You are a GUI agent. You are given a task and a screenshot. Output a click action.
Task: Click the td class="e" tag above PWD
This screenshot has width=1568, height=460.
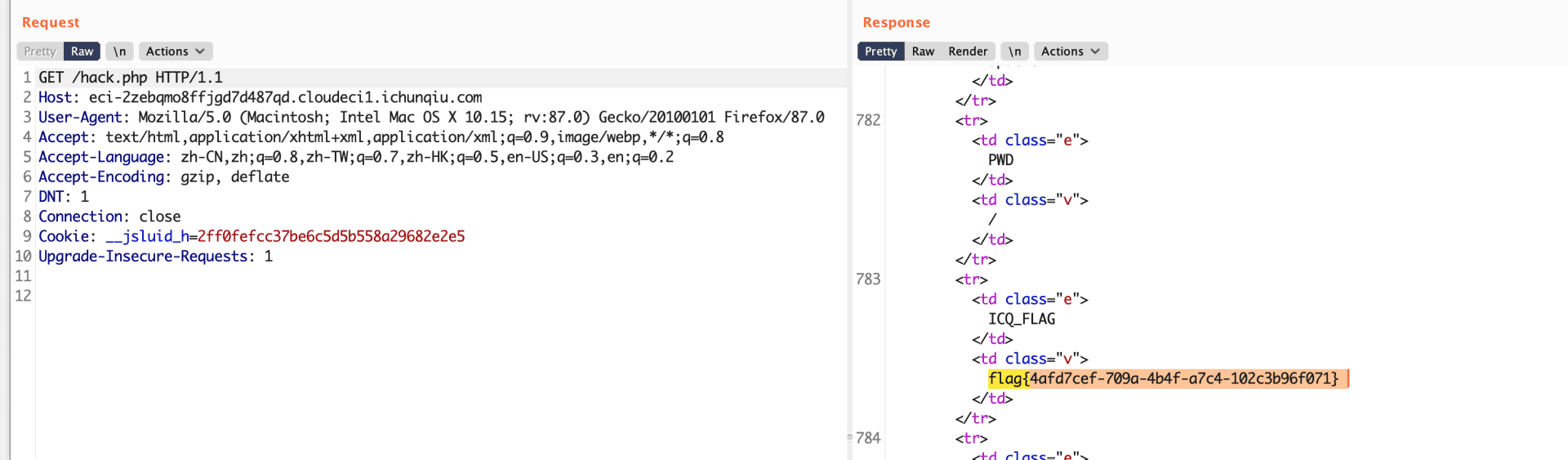click(1030, 140)
